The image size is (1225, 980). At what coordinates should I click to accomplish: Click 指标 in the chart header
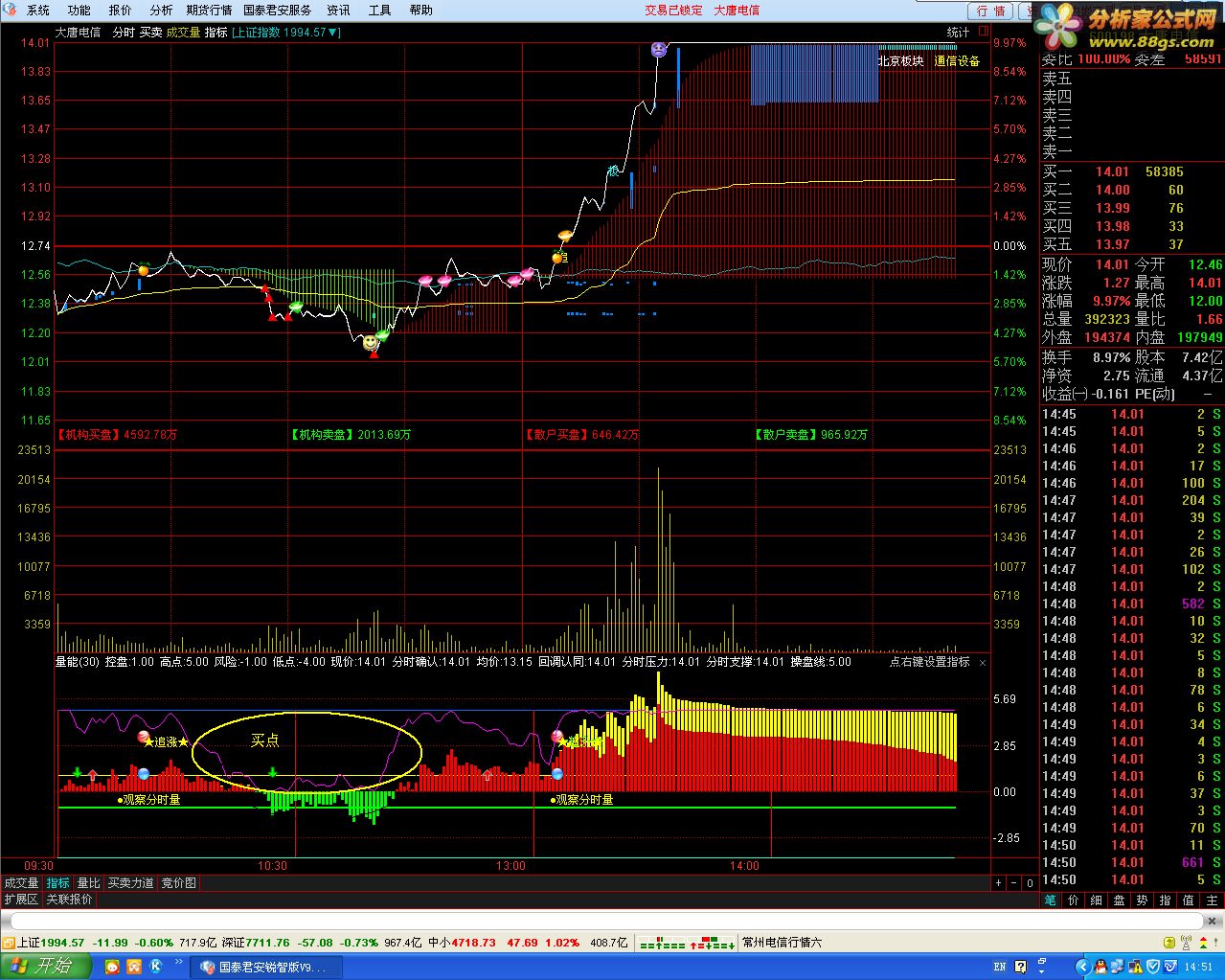[x=216, y=32]
